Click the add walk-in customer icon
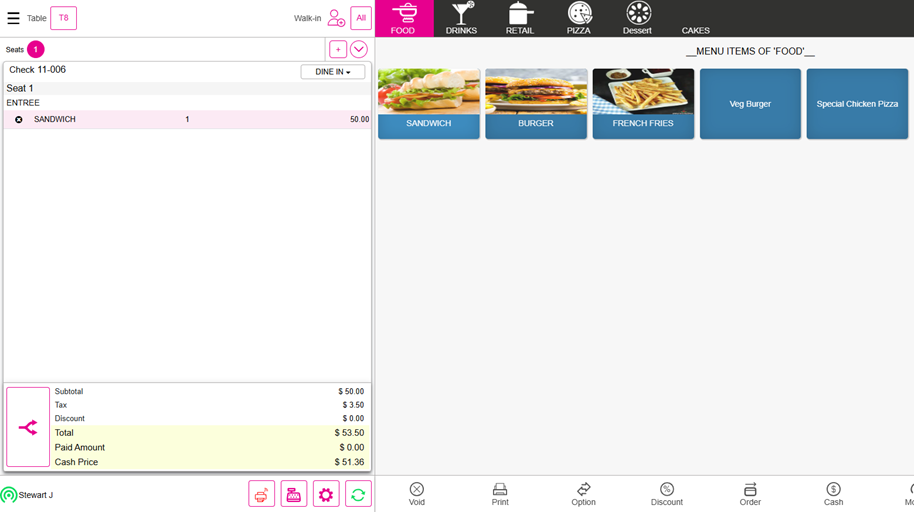The height and width of the screenshot is (512, 914). [336, 18]
